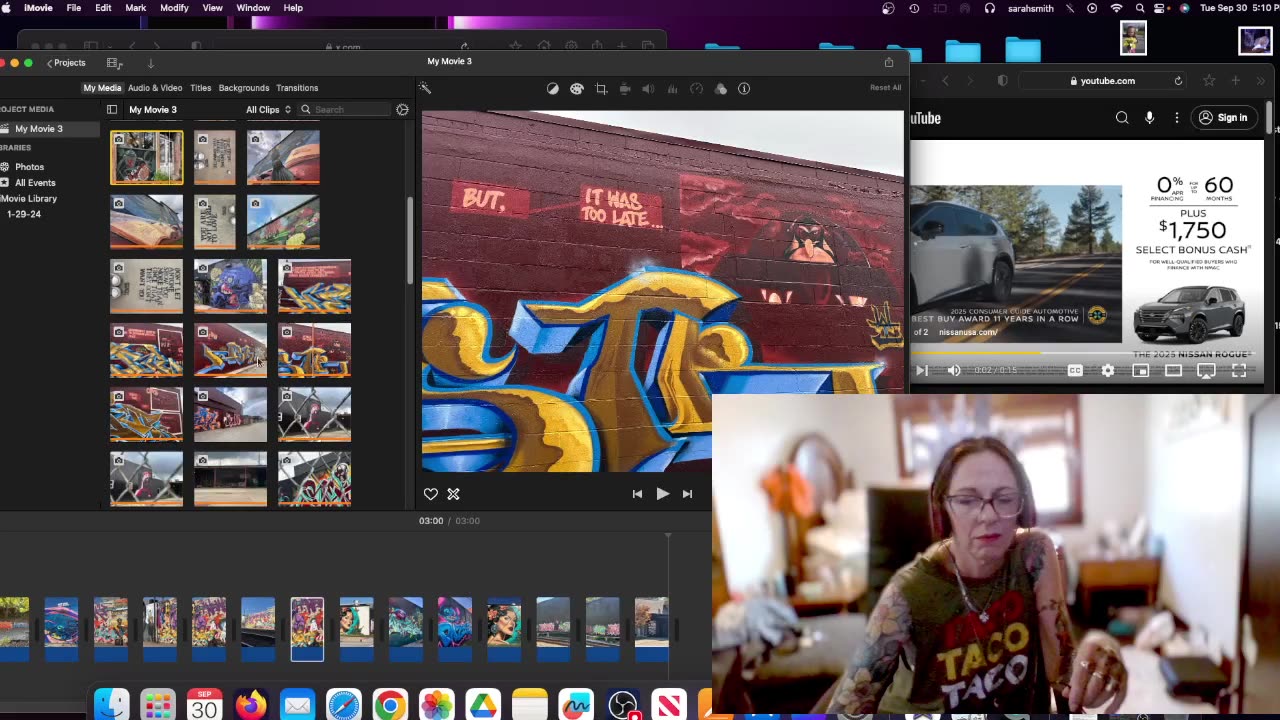This screenshot has height=720, width=1280.
Task: Open YouTube player settings gear
Action: 1108,370
